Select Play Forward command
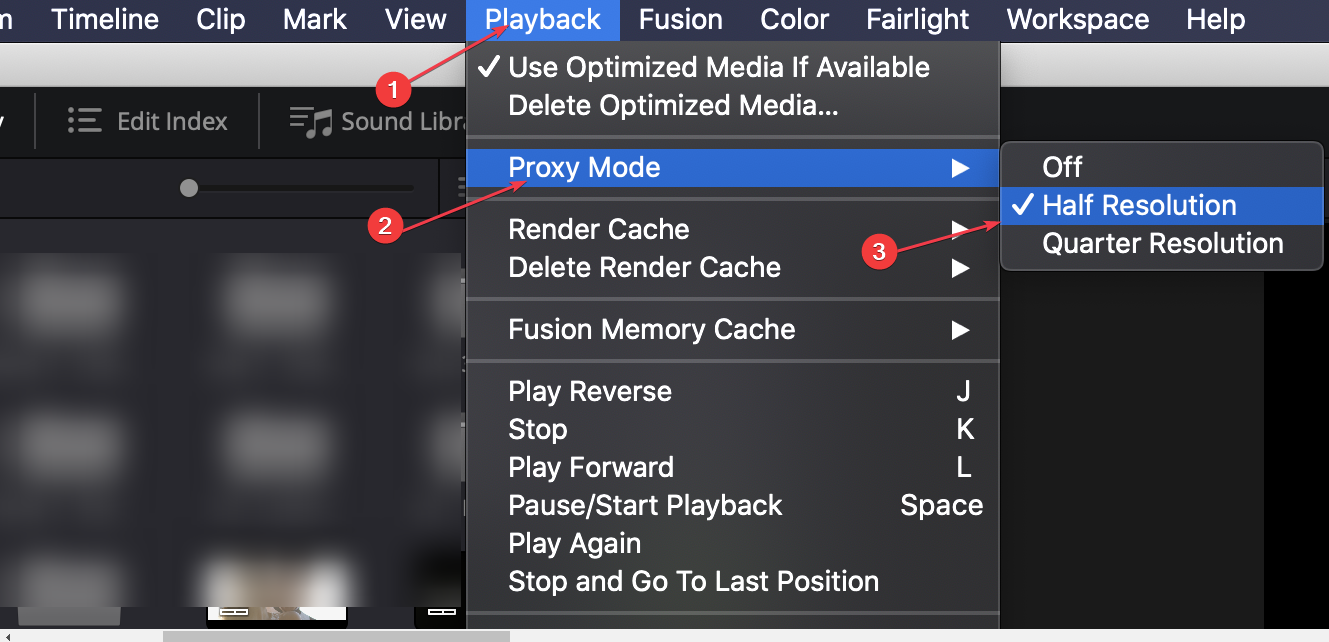 tap(591, 467)
